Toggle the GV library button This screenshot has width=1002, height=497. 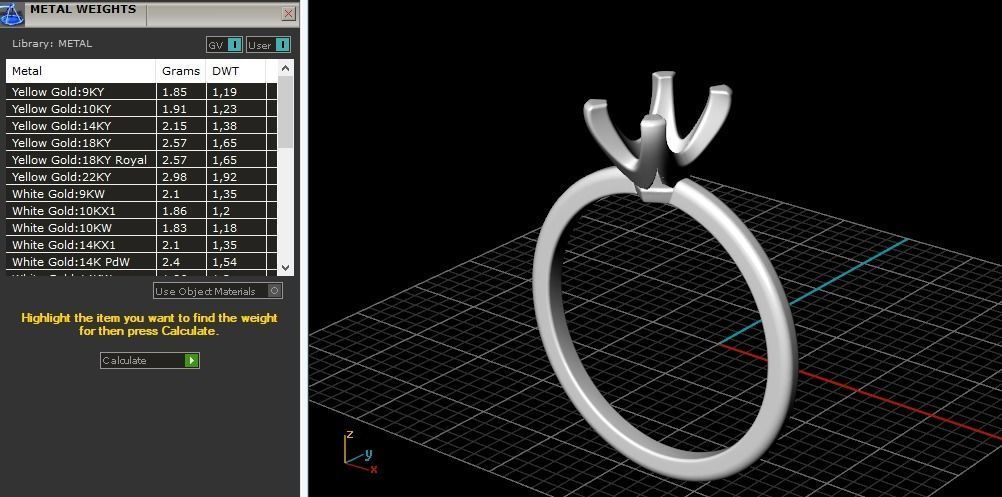[x=224, y=45]
